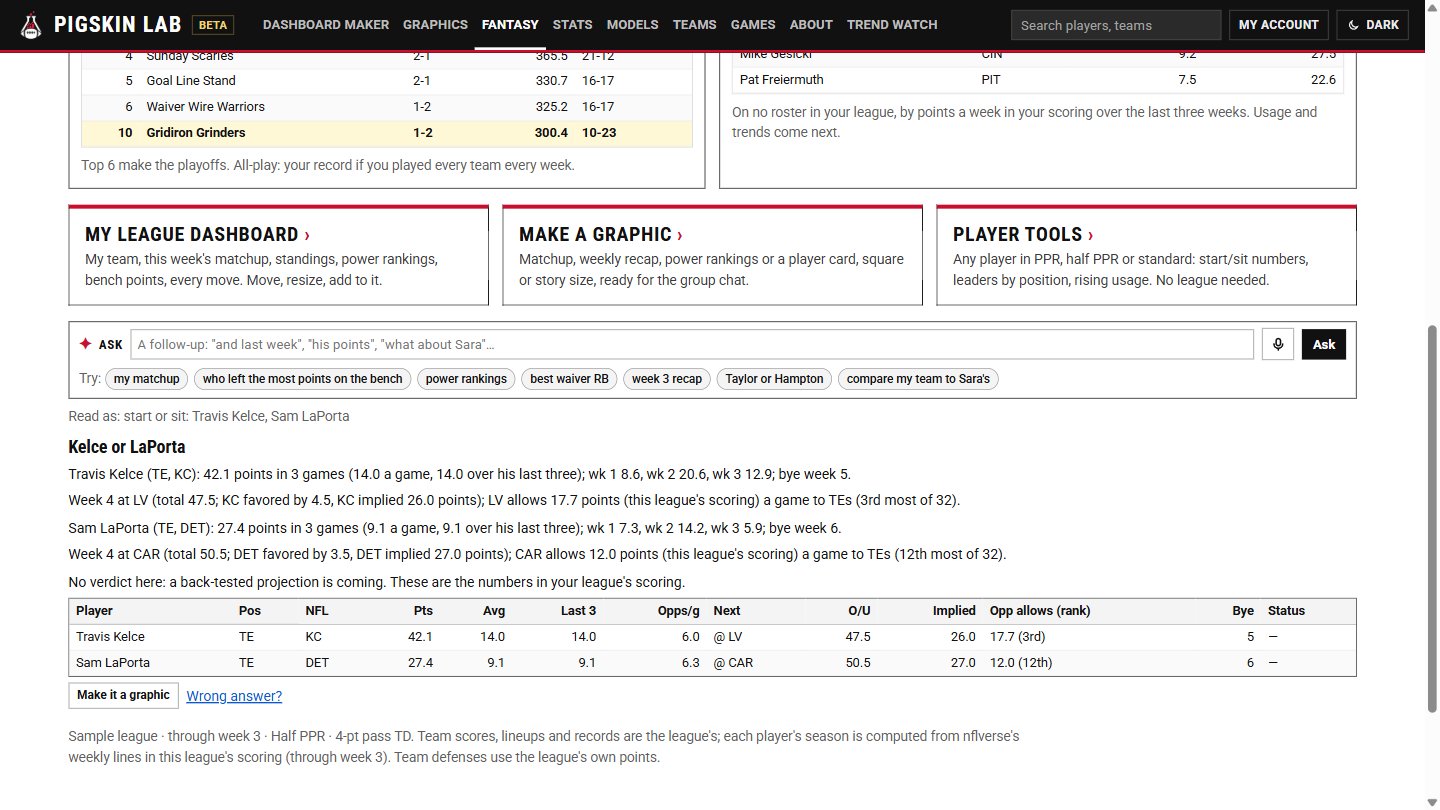Select the "Taylor or Hampton" chip
Screen dimensions: 1440x810
(774, 379)
